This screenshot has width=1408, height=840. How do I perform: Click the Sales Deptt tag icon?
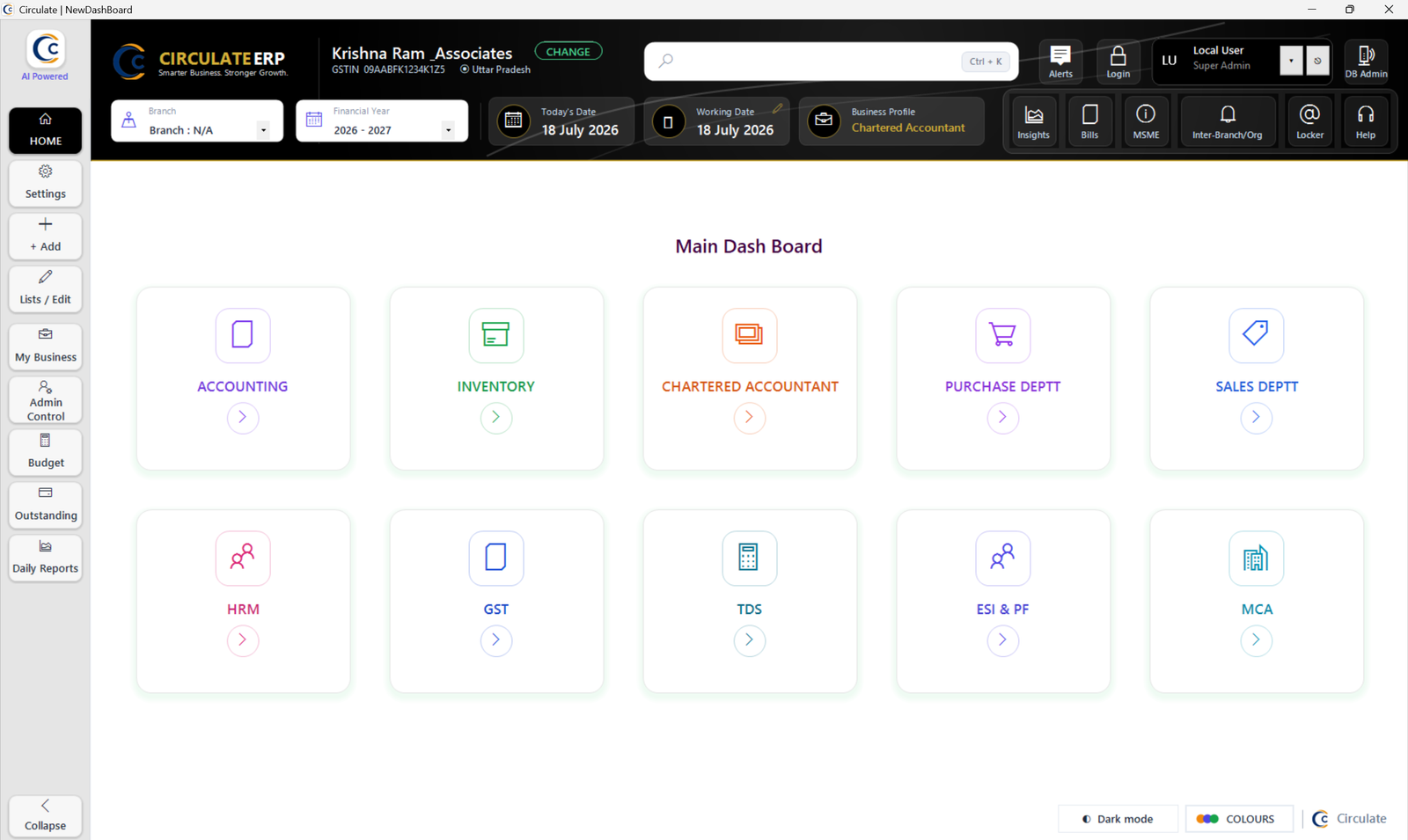(1257, 335)
